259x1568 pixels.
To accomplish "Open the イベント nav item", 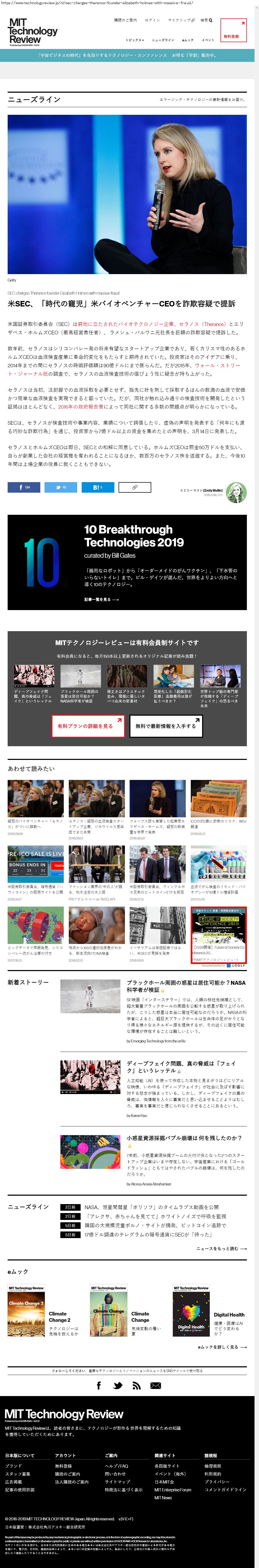I will 208,40.
